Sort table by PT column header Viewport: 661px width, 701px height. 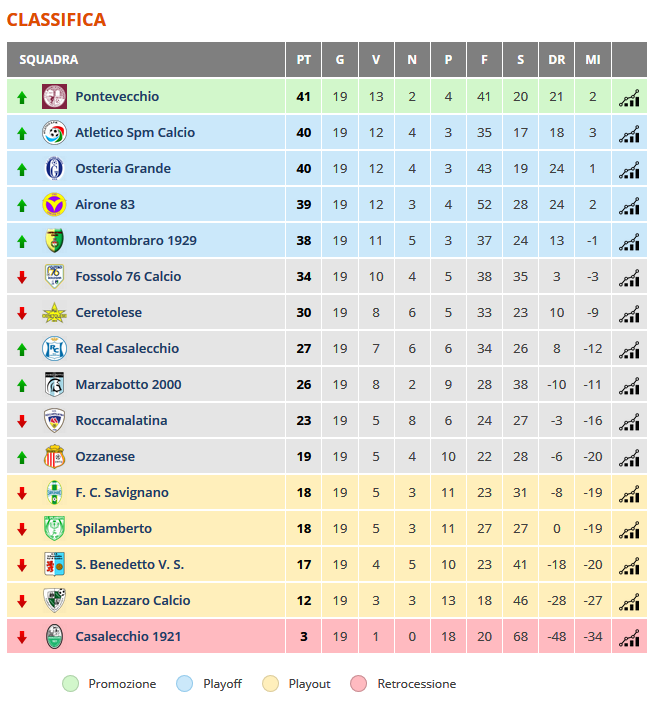(x=303, y=59)
